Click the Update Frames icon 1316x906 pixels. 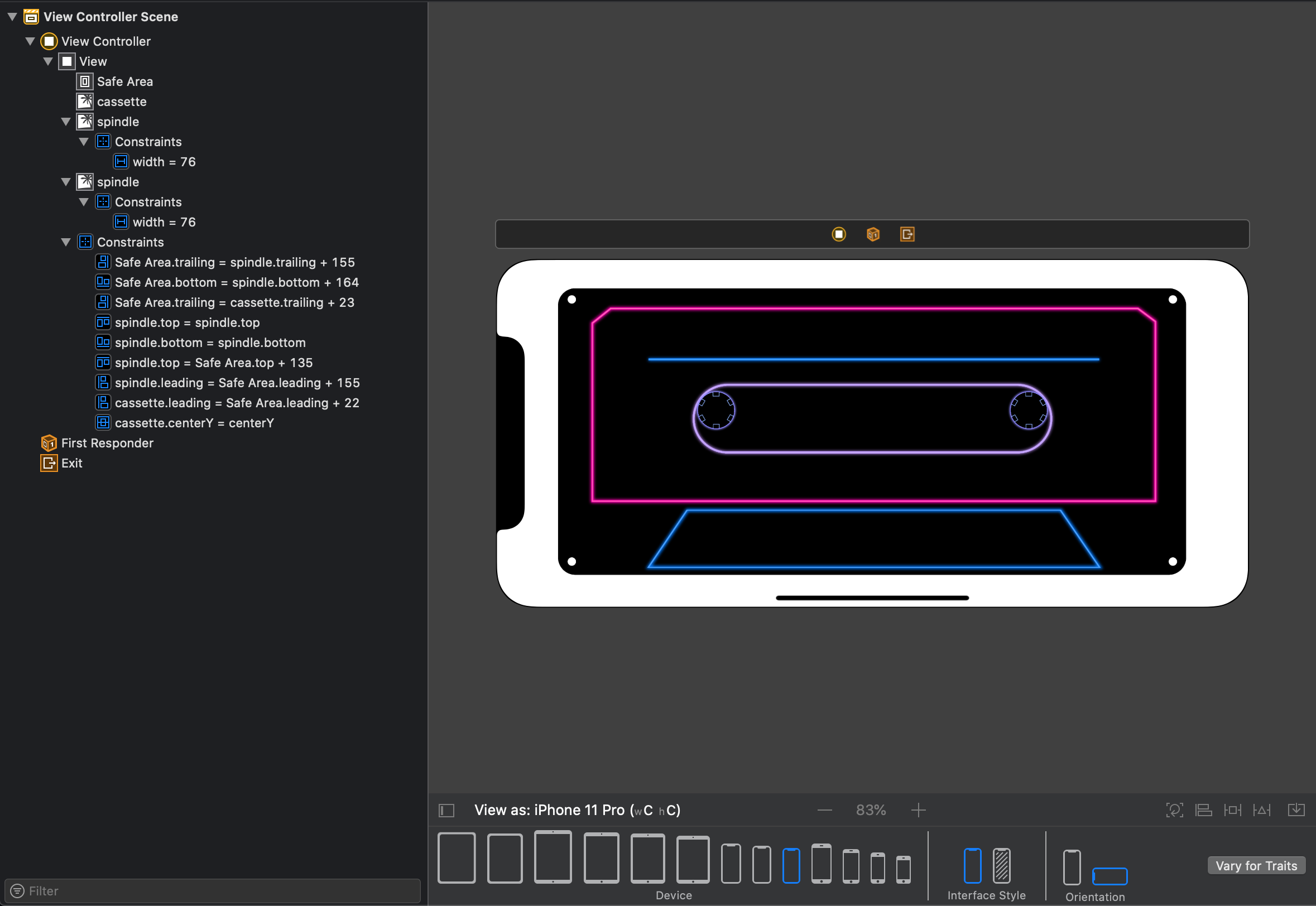click(x=1174, y=810)
